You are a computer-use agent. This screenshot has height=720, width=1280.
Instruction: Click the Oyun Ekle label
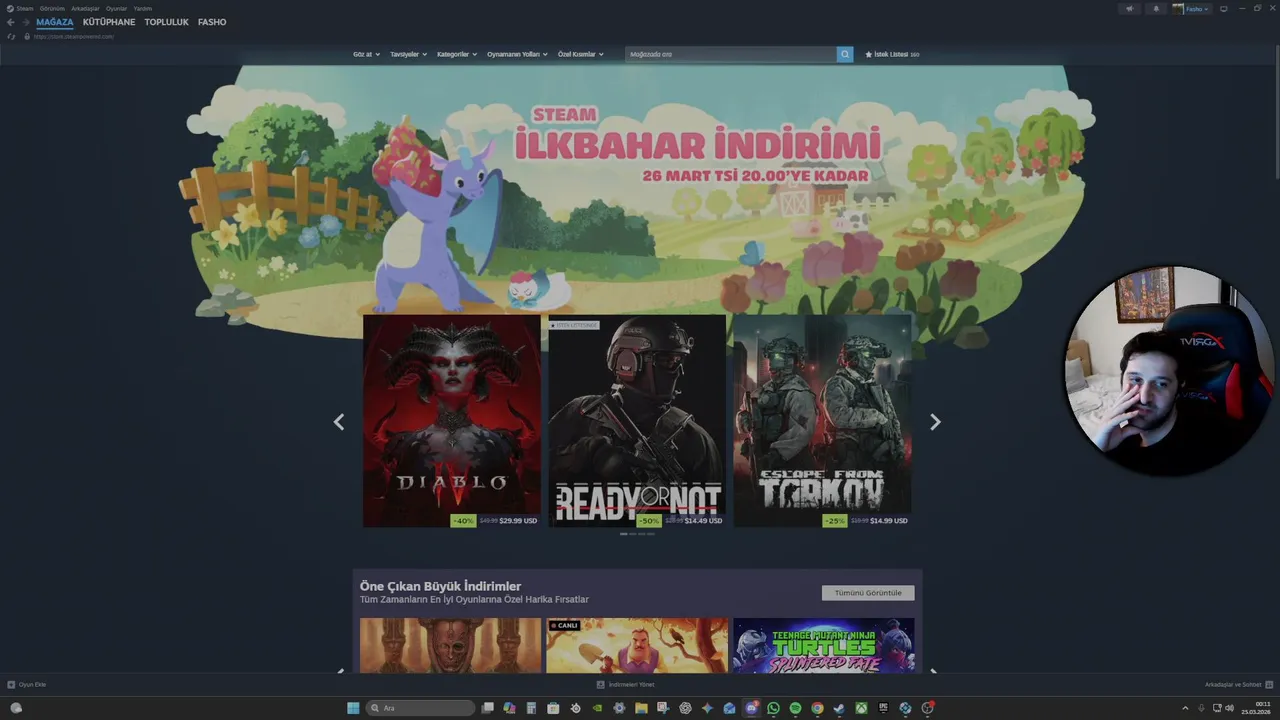click(x=33, y=685)
